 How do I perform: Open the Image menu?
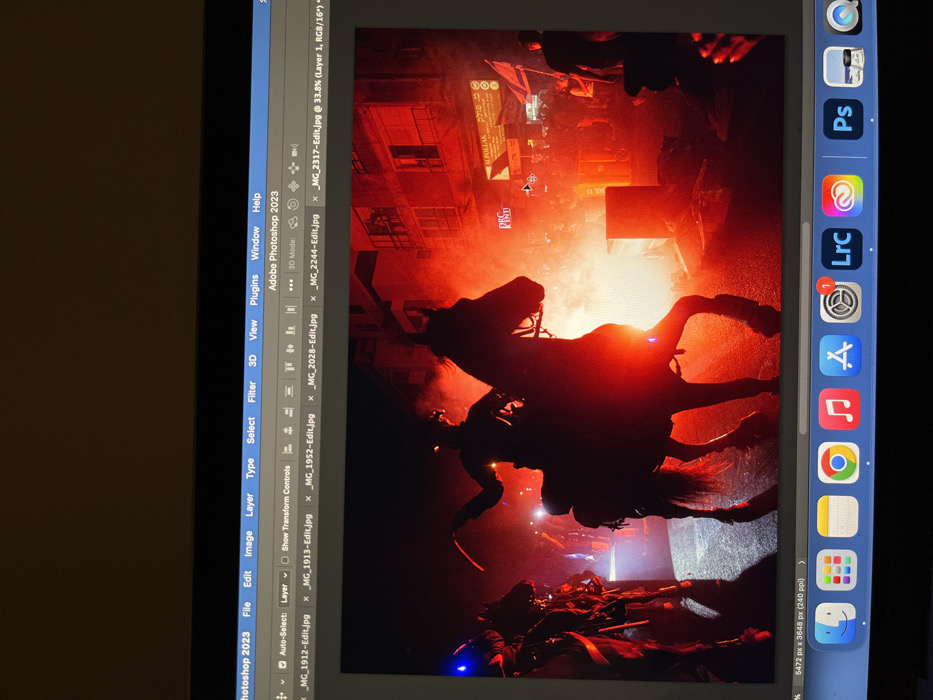pos(249,543)
